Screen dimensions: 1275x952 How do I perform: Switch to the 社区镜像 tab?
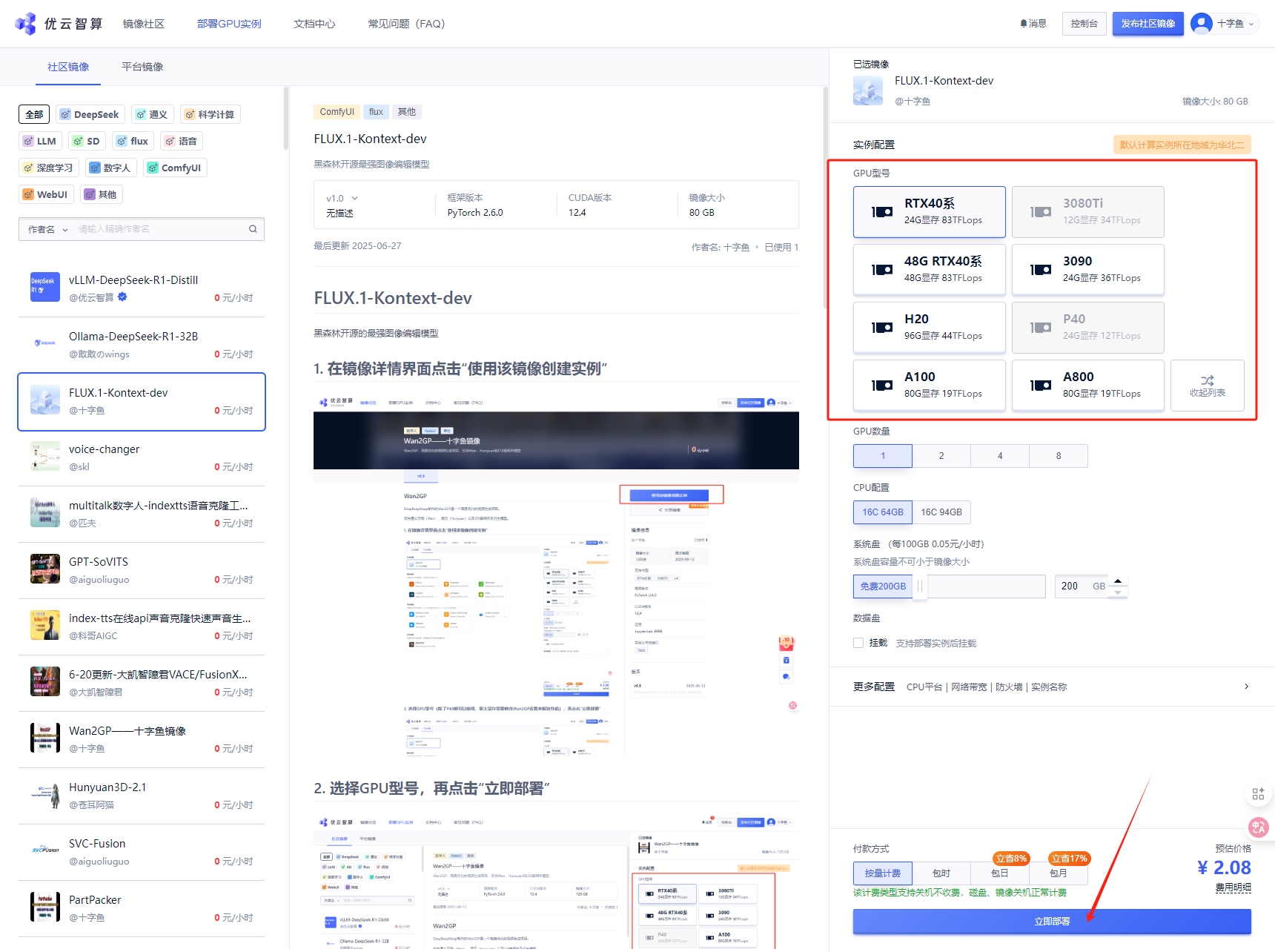(x=68, y=67)
